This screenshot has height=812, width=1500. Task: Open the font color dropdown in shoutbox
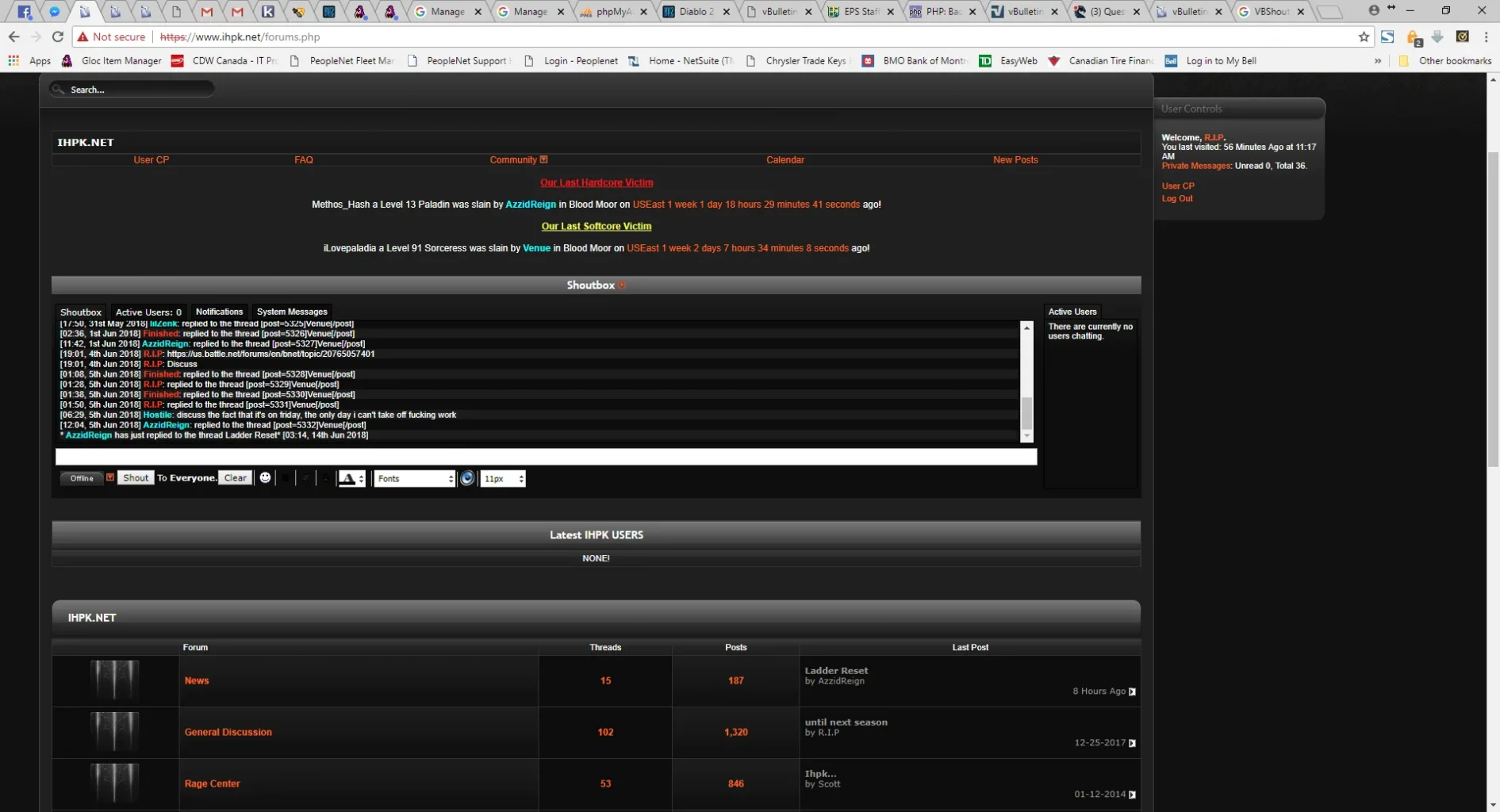click(x=351, y=478)
